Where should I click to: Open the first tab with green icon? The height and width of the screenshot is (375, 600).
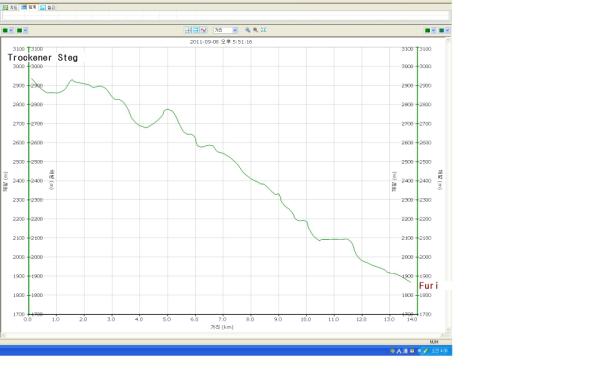(10, 7)
